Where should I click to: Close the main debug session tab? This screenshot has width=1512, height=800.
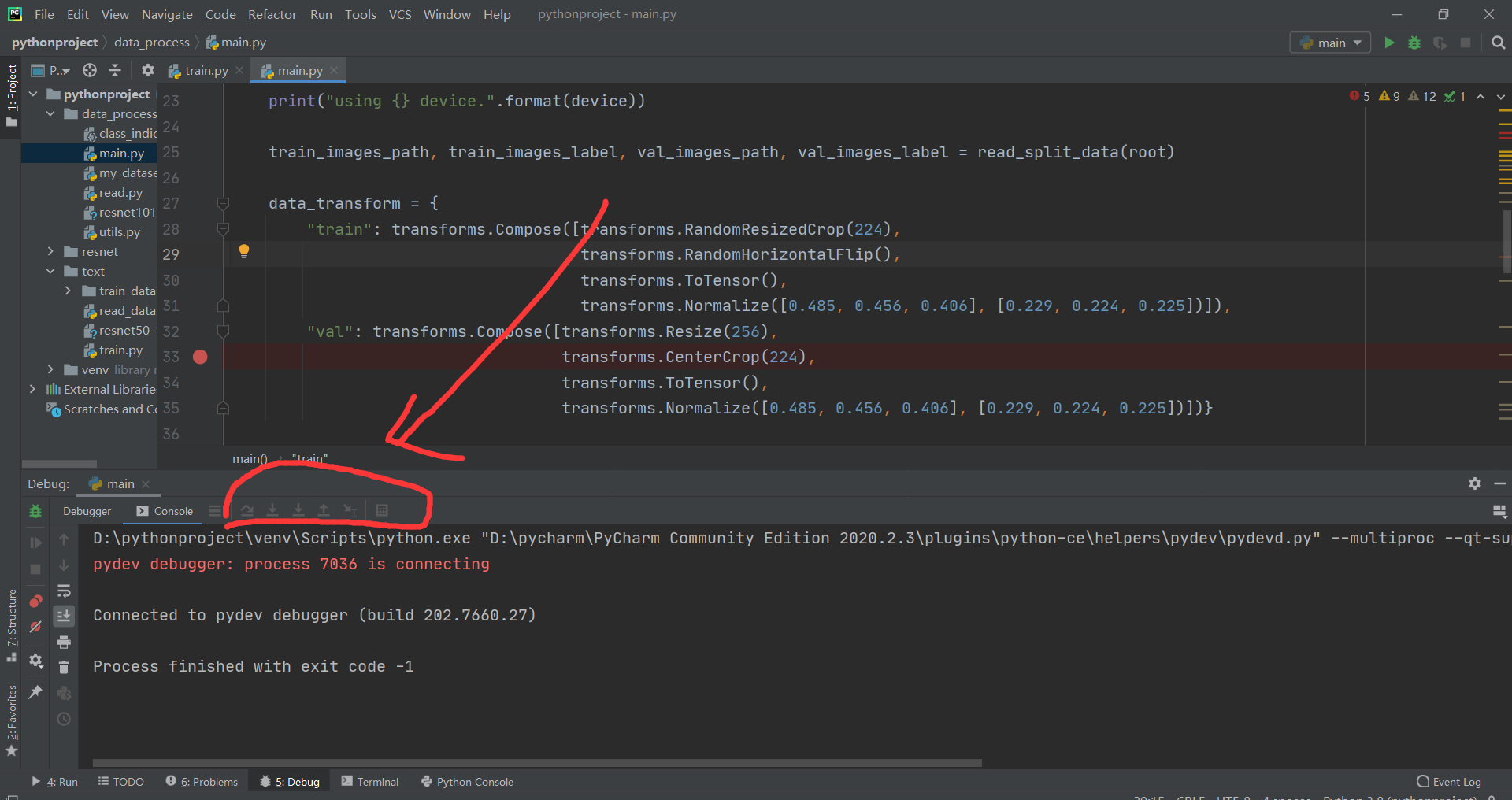tap(146, 483)
